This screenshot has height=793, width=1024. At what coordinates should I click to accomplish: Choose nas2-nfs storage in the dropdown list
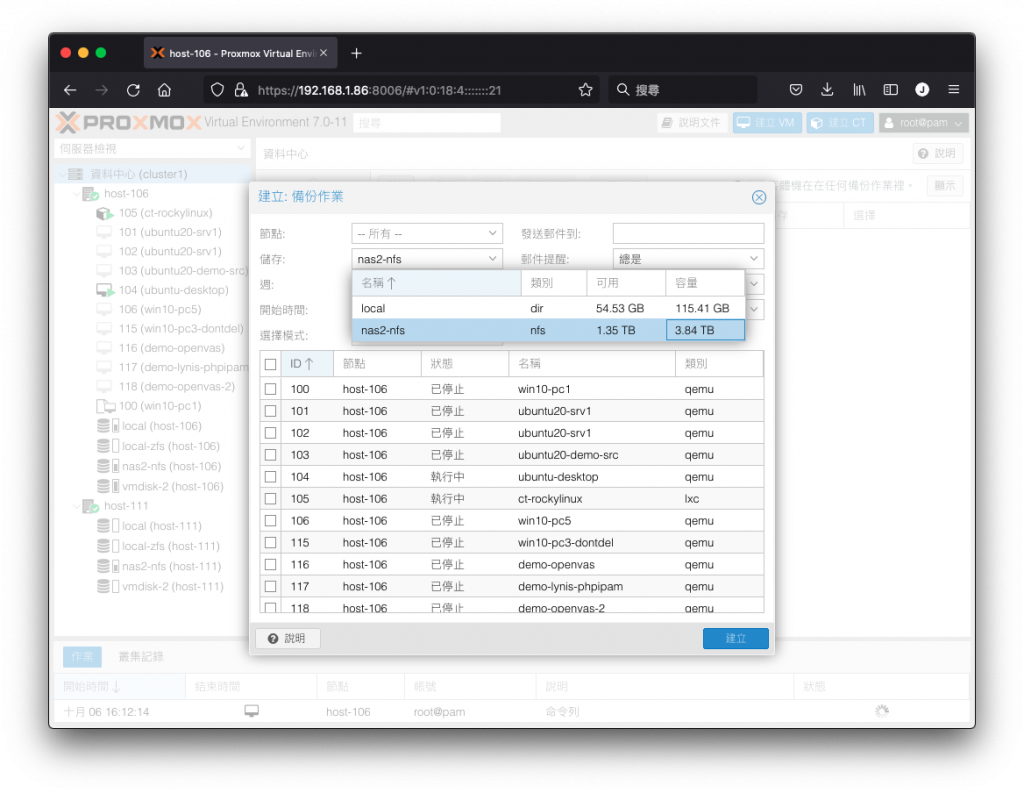[x=548, y=331]
